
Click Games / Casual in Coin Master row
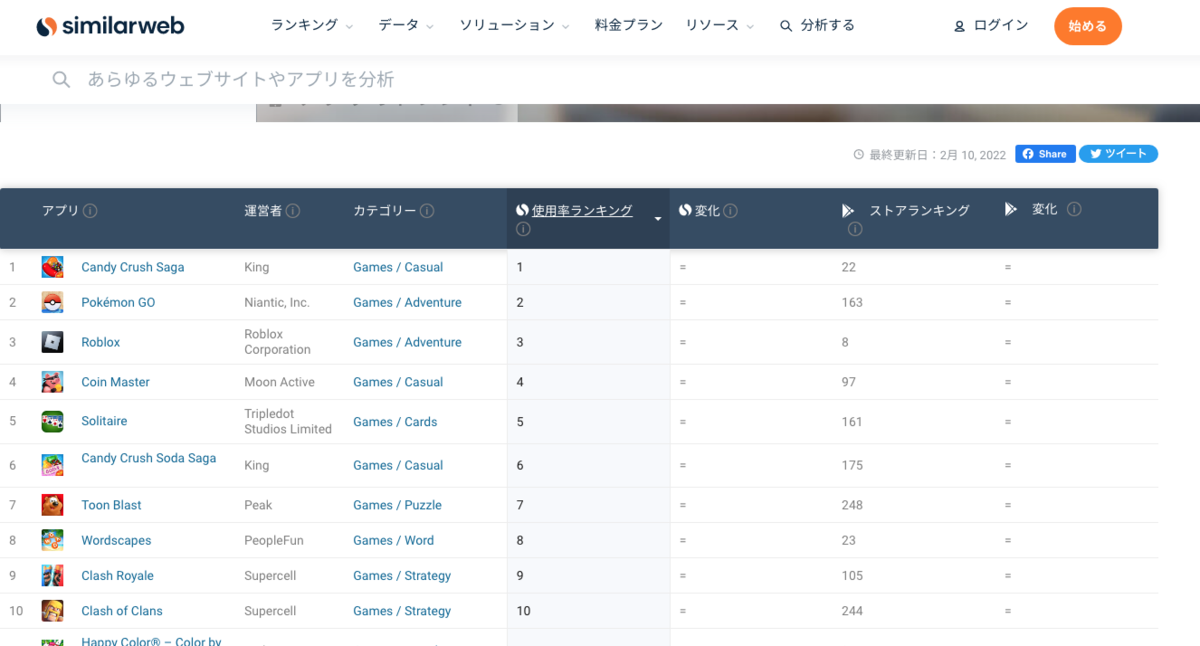(398, 382)
